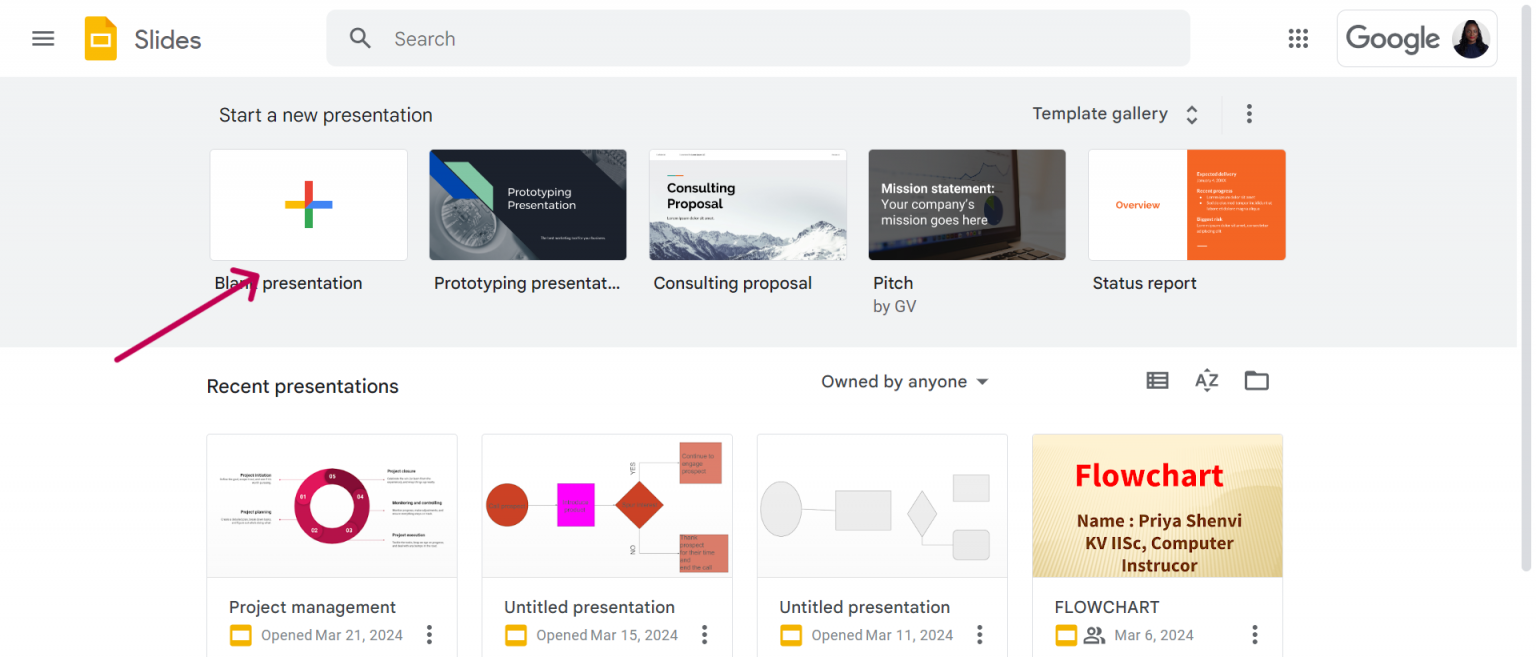The width and height of the screenshot is (1536, 657).
Task: Open kebab menu on Untitled presentation from Mar 15
Action: point(704,634)
